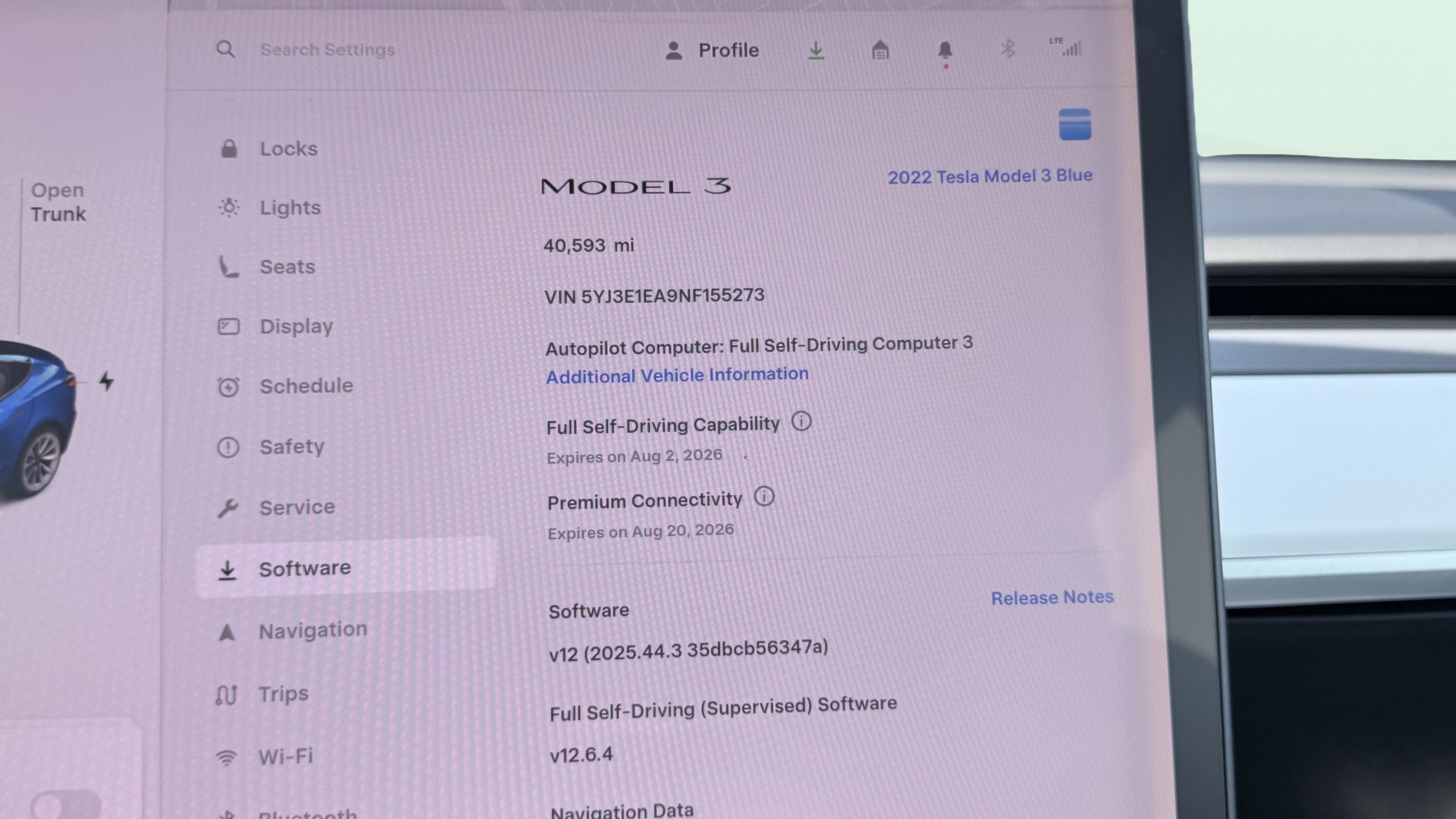Tap the blue vehicle color swatch icon

(x=1075, y=124)
